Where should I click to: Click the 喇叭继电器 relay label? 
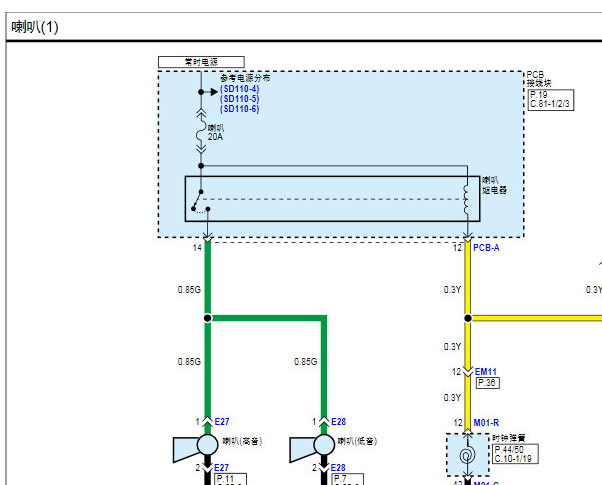(494, 185)
